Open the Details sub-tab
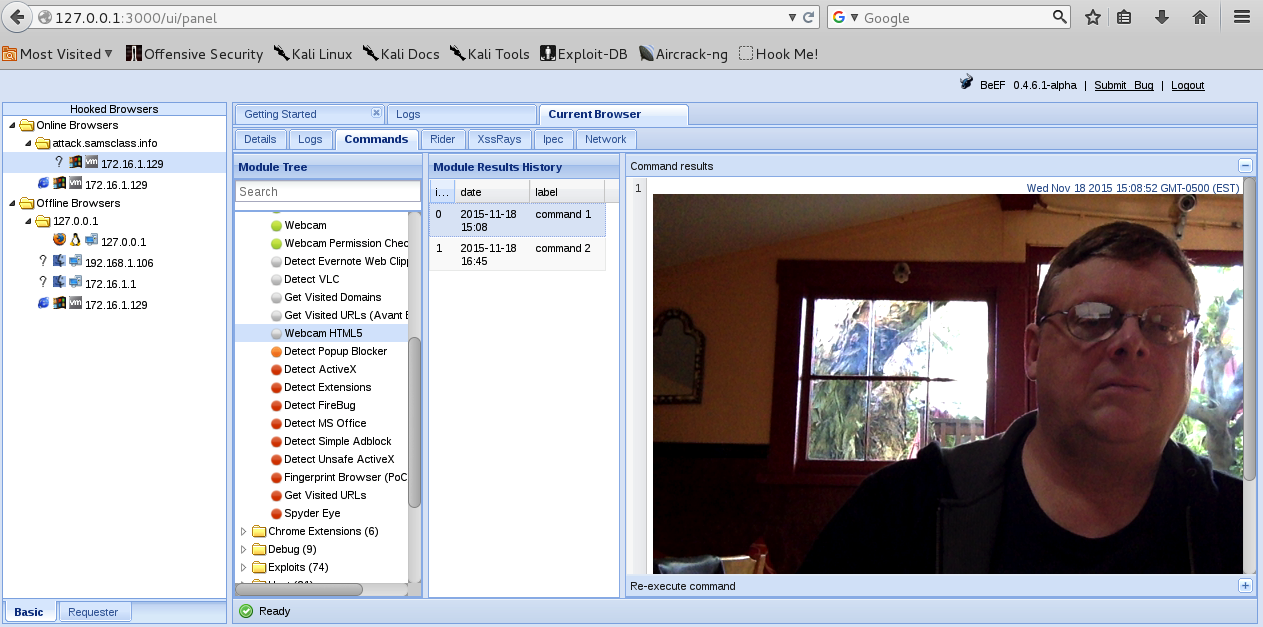The width and height of the screenshot is (1263, 627). pos(260,139)
